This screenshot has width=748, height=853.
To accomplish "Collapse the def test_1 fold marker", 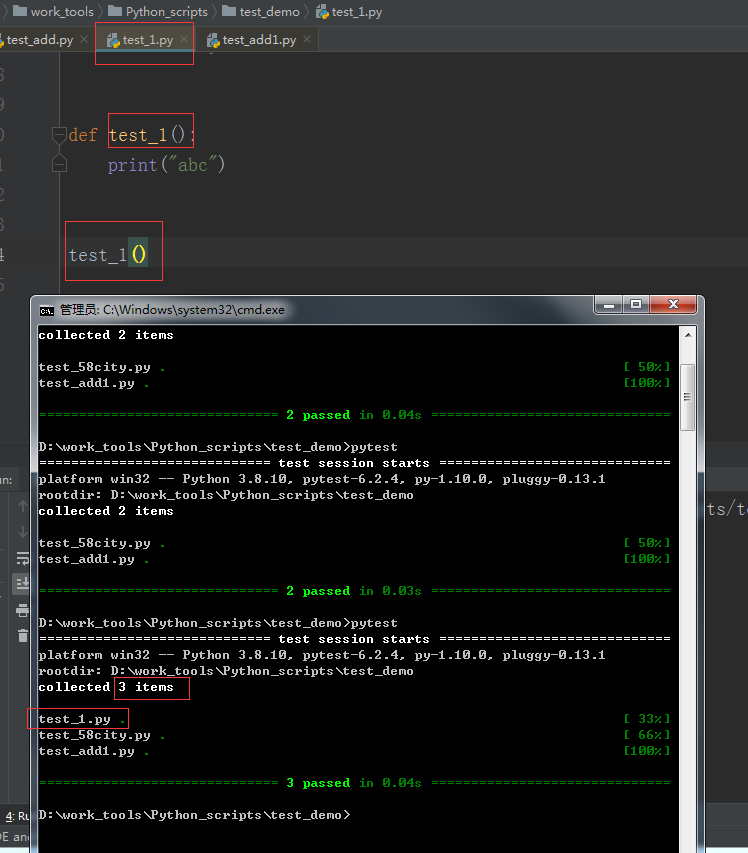I will (x=59, y=134).
